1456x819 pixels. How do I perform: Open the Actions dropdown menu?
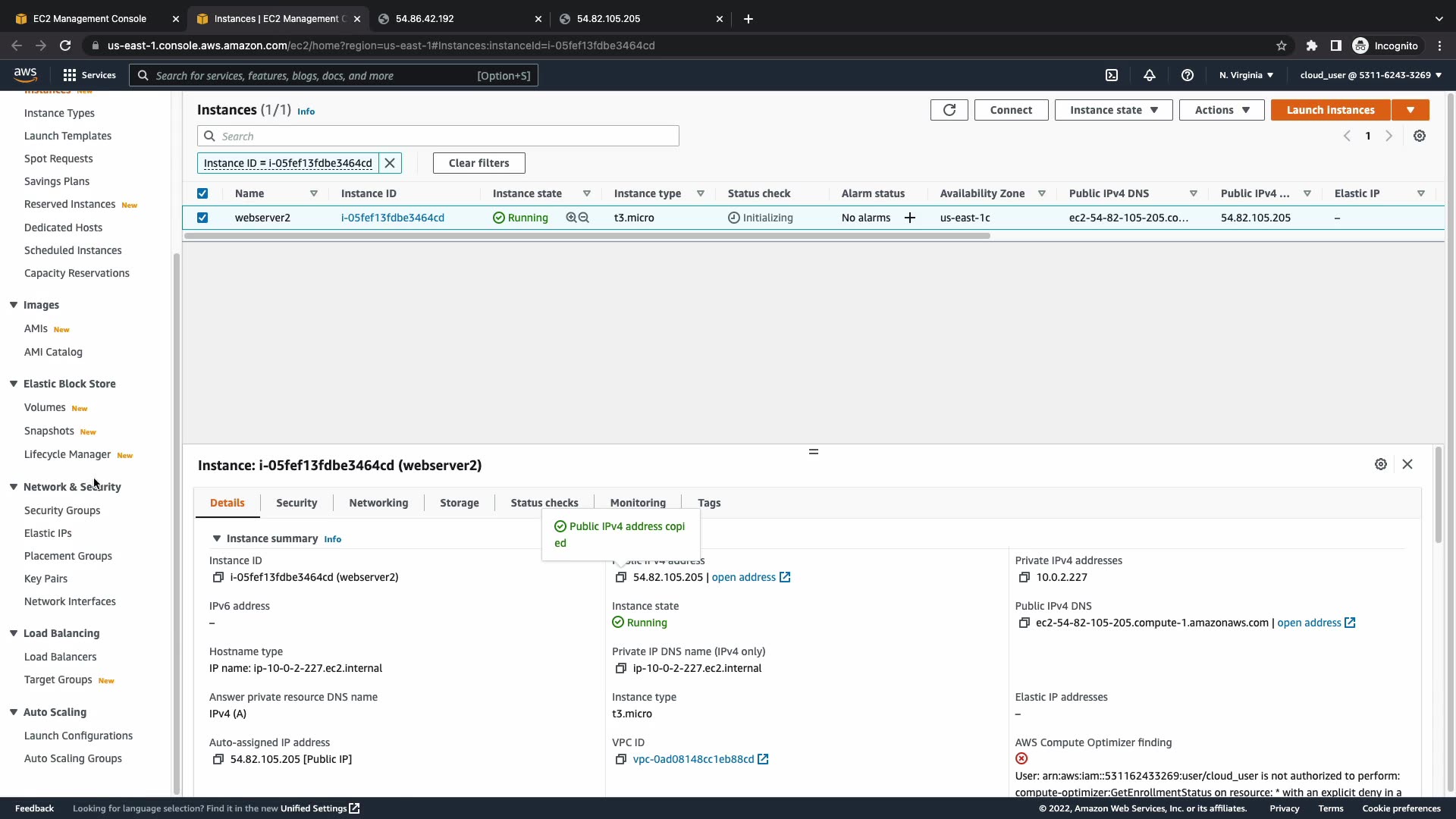coord(1221,110)
